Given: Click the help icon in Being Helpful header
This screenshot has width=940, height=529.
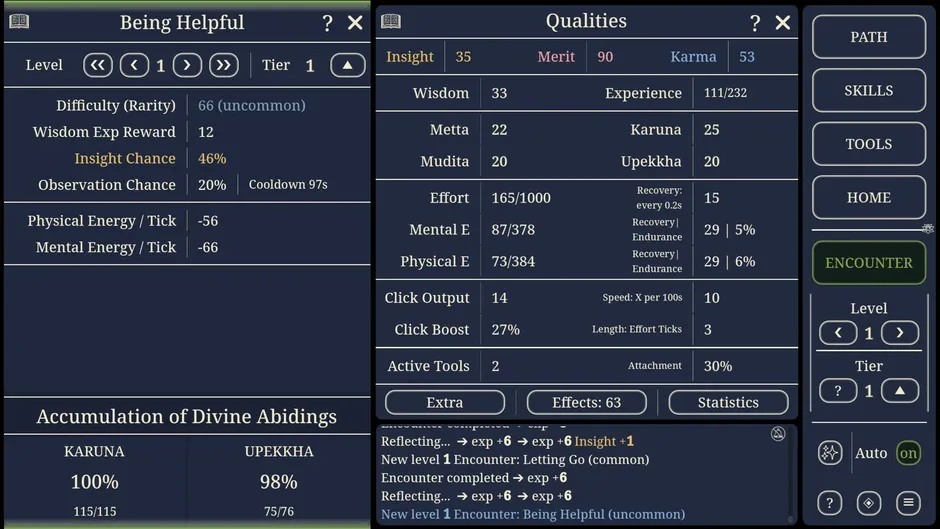Looking at the screenshot, I should click(327, 23).
